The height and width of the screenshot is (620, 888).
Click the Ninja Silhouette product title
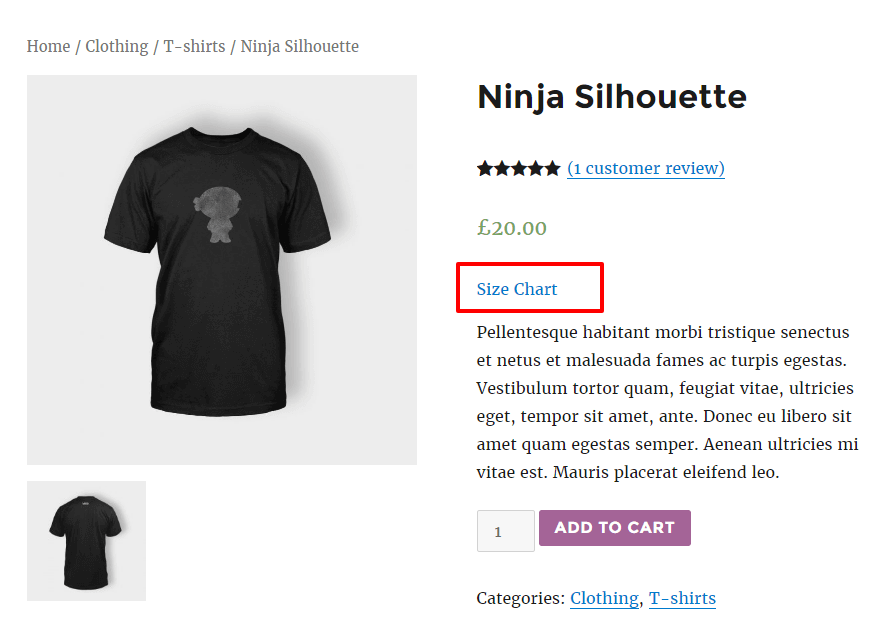coord(612,97)
